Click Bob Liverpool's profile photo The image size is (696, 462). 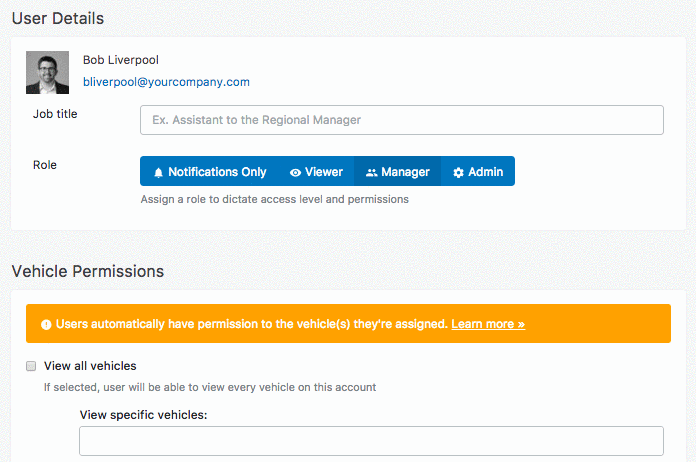tap(47, 72)
